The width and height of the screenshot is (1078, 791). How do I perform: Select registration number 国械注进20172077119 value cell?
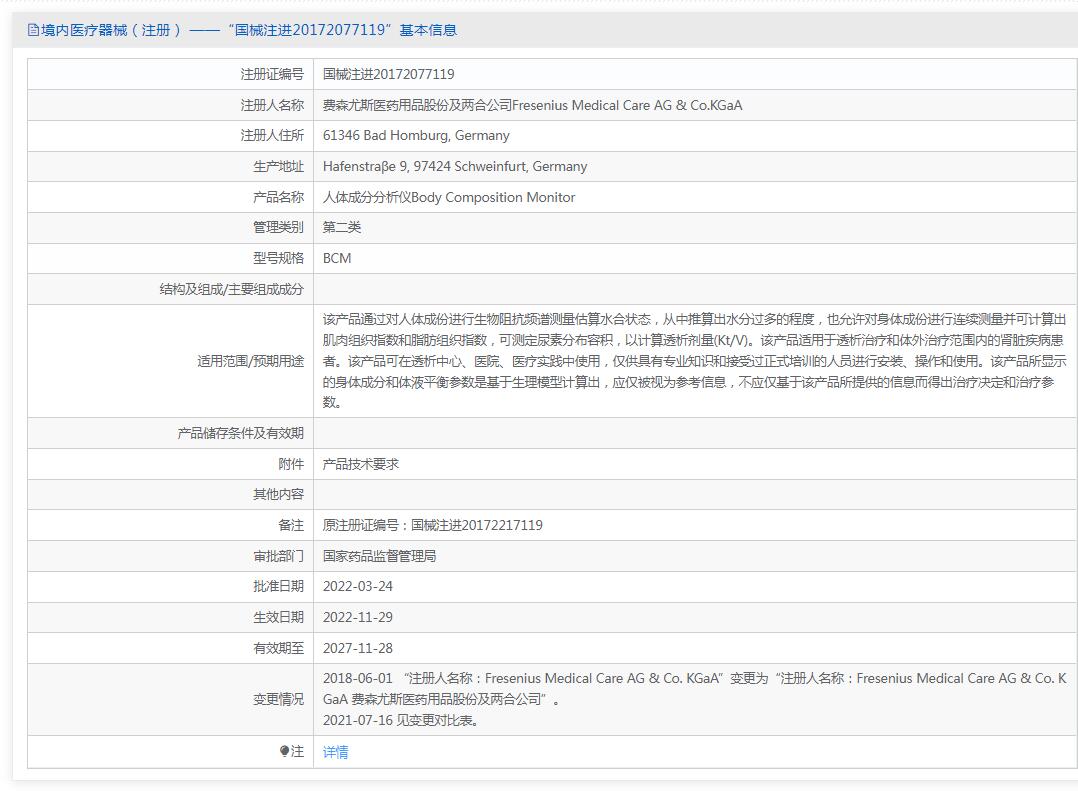(x=389, y=74)
